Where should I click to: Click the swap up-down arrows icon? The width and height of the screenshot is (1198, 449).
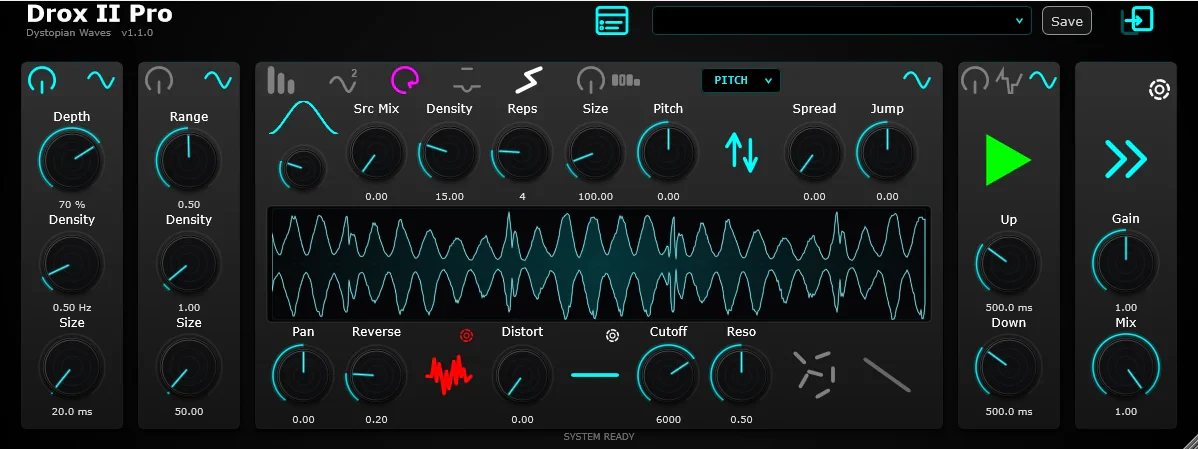click(741, 151)
